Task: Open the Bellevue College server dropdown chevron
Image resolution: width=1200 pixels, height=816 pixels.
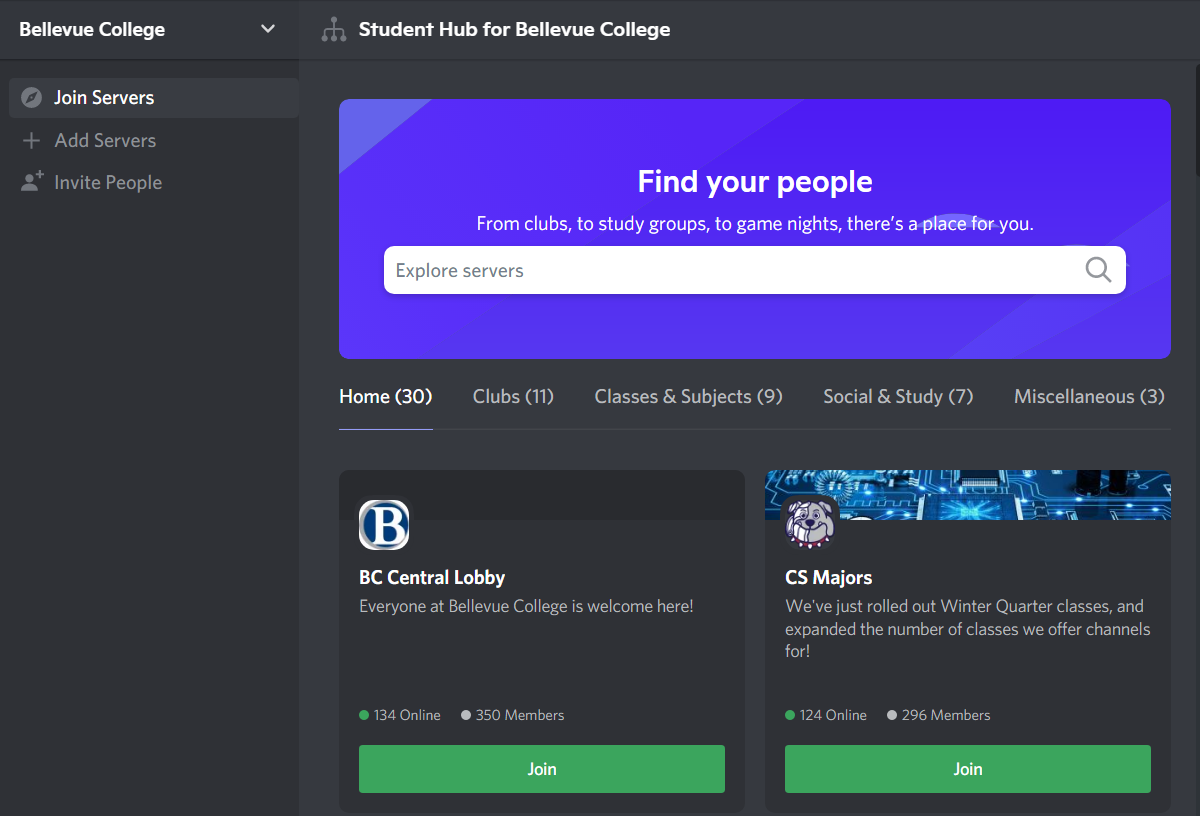Action: click(267, 29)
